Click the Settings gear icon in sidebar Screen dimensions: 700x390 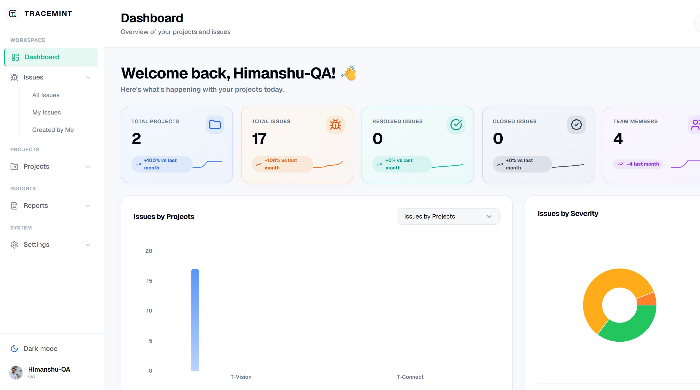(x=14, y=245)
